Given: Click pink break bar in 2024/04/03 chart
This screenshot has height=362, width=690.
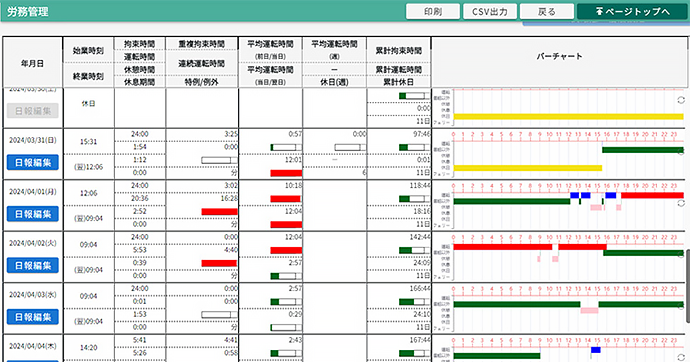Looking at the screenshot, I should click(589, 311).
